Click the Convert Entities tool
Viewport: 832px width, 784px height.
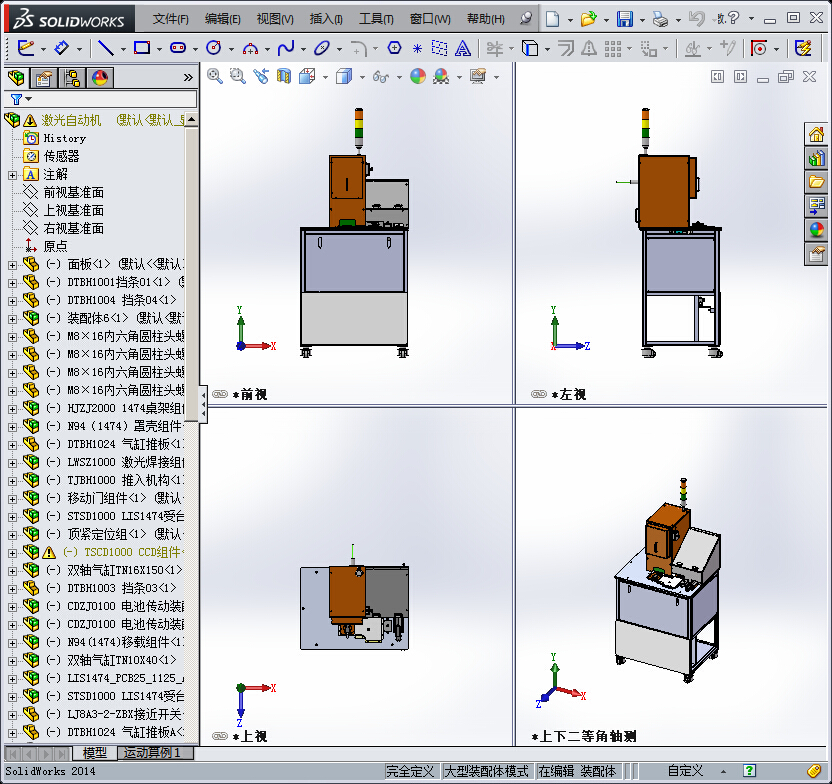click(x=530, y=48)
